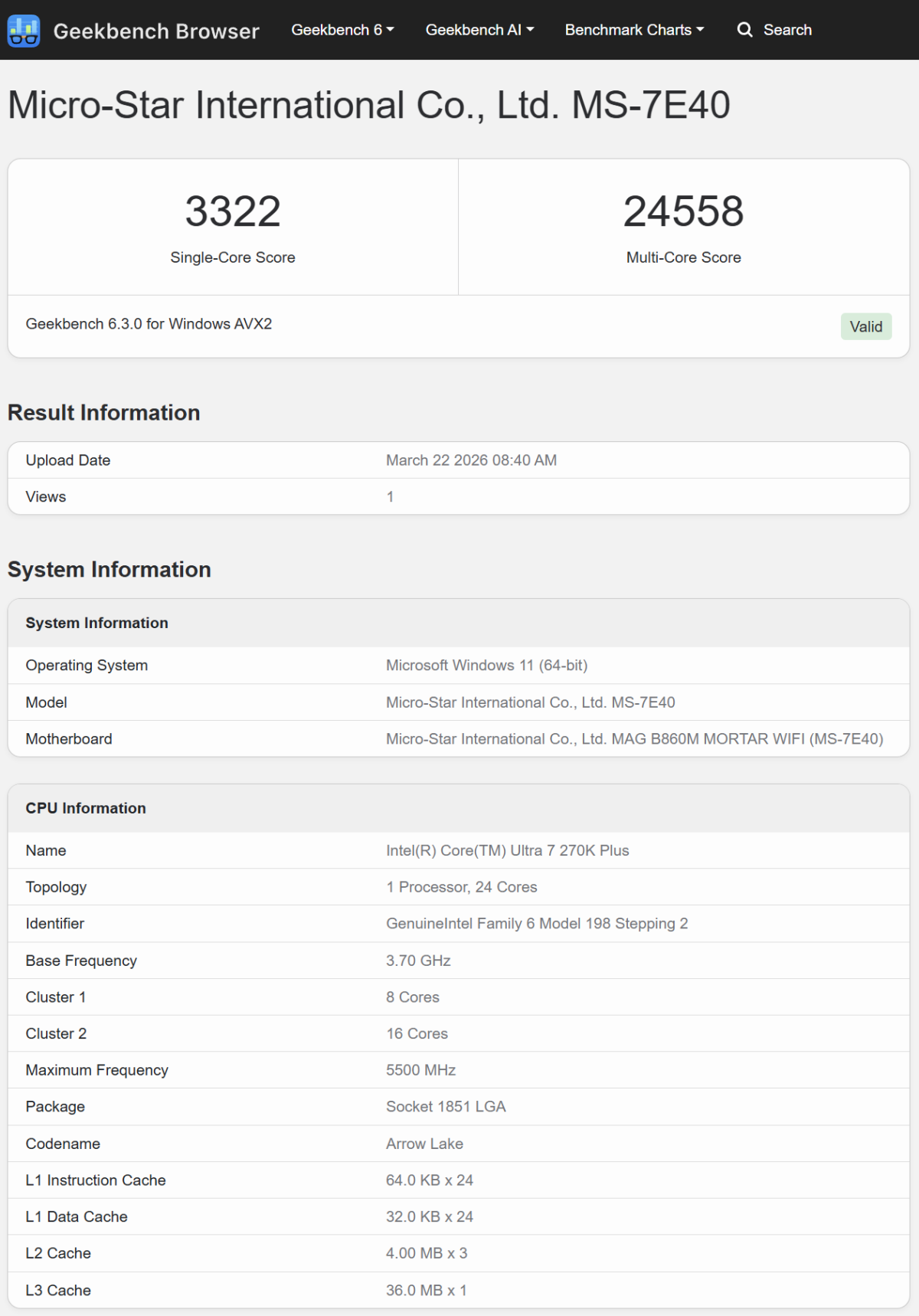
Task: Click the MS-7E40 page title heading
Action: tap(368, 105)
